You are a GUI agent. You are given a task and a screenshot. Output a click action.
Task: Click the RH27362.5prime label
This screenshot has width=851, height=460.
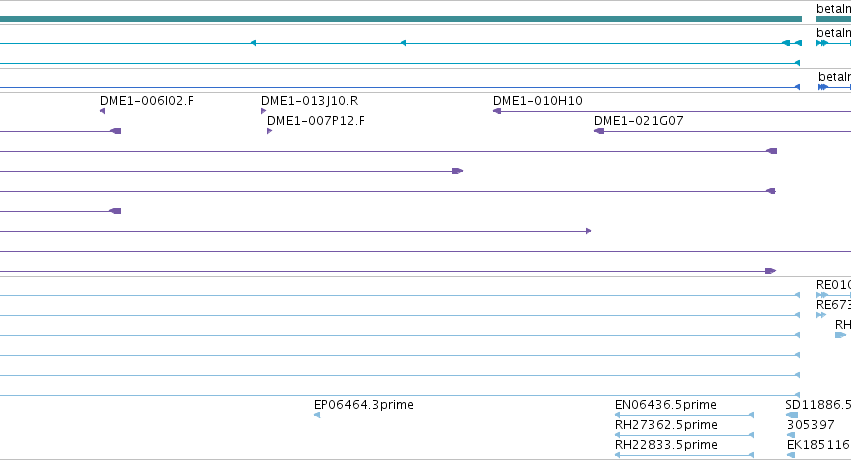point(666,425)
